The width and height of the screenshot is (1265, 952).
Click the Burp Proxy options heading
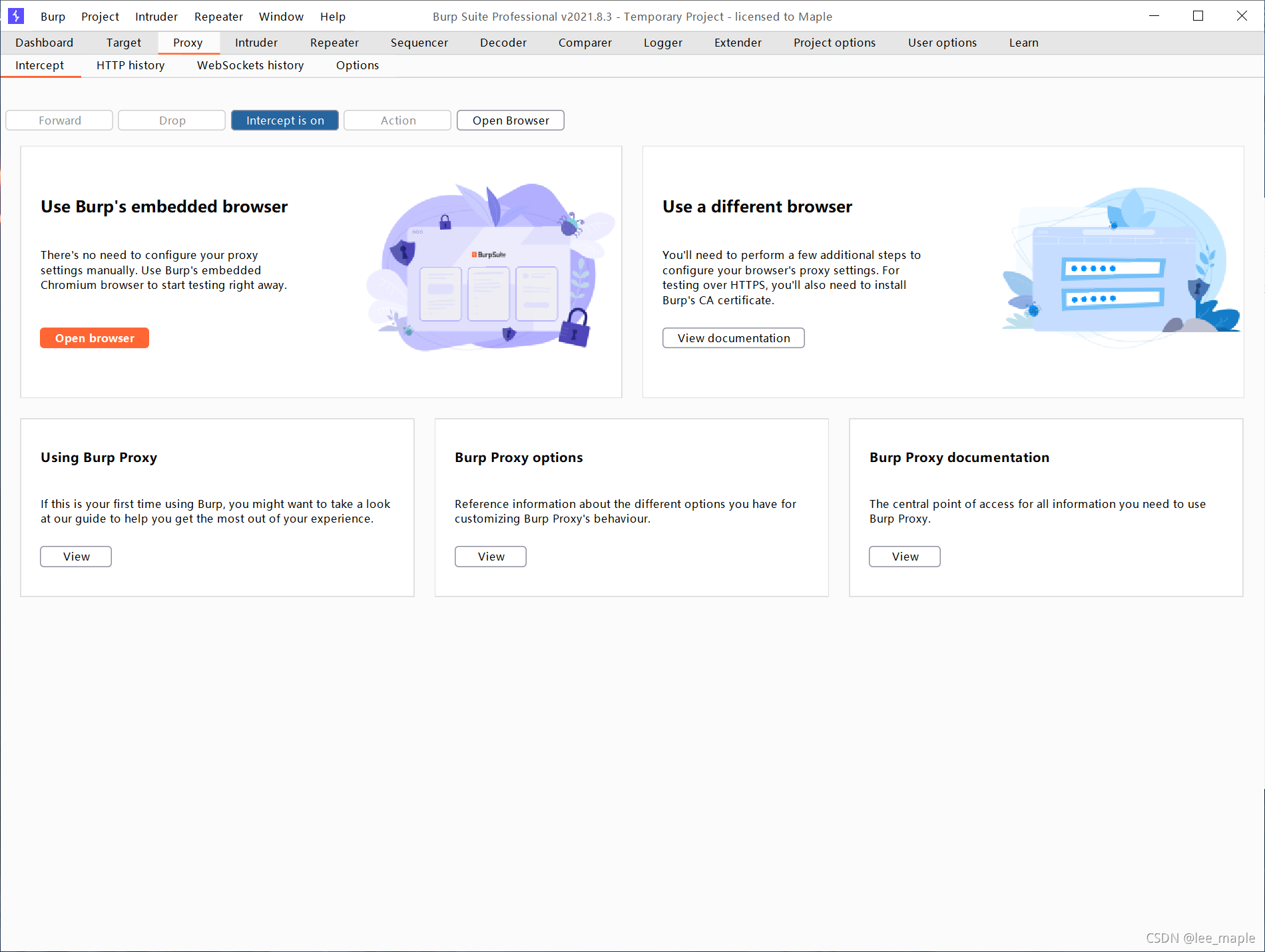pos(519,457)
